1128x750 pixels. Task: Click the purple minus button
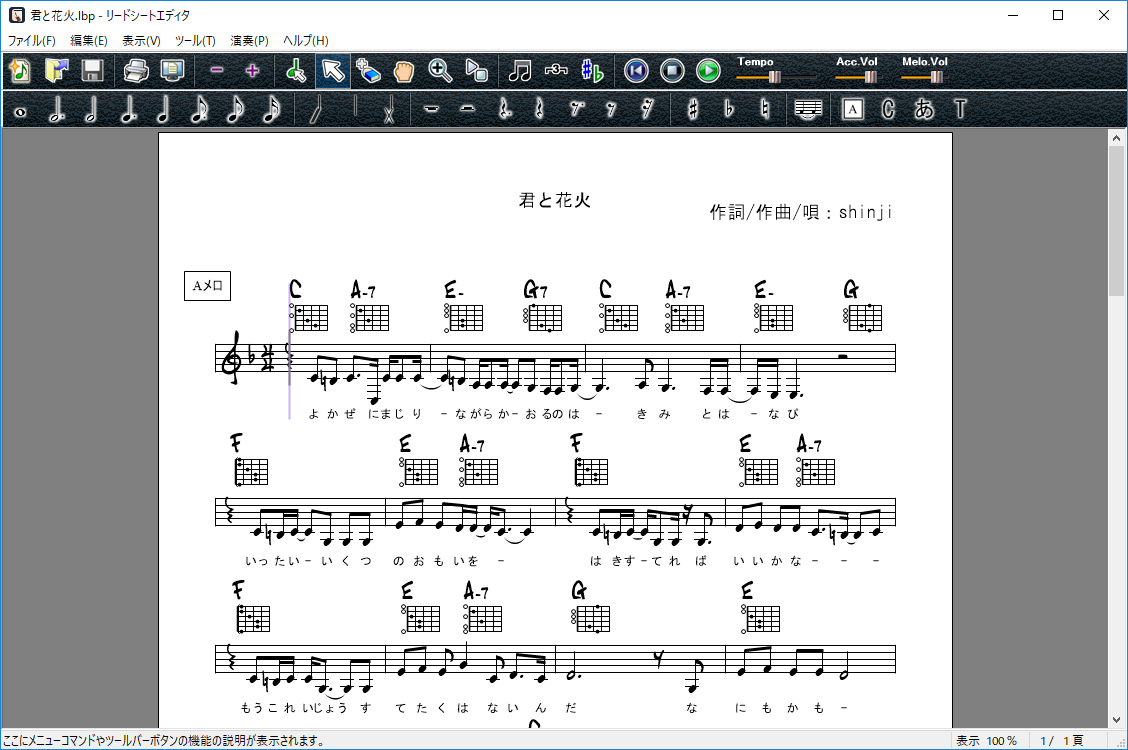point(217,70)
